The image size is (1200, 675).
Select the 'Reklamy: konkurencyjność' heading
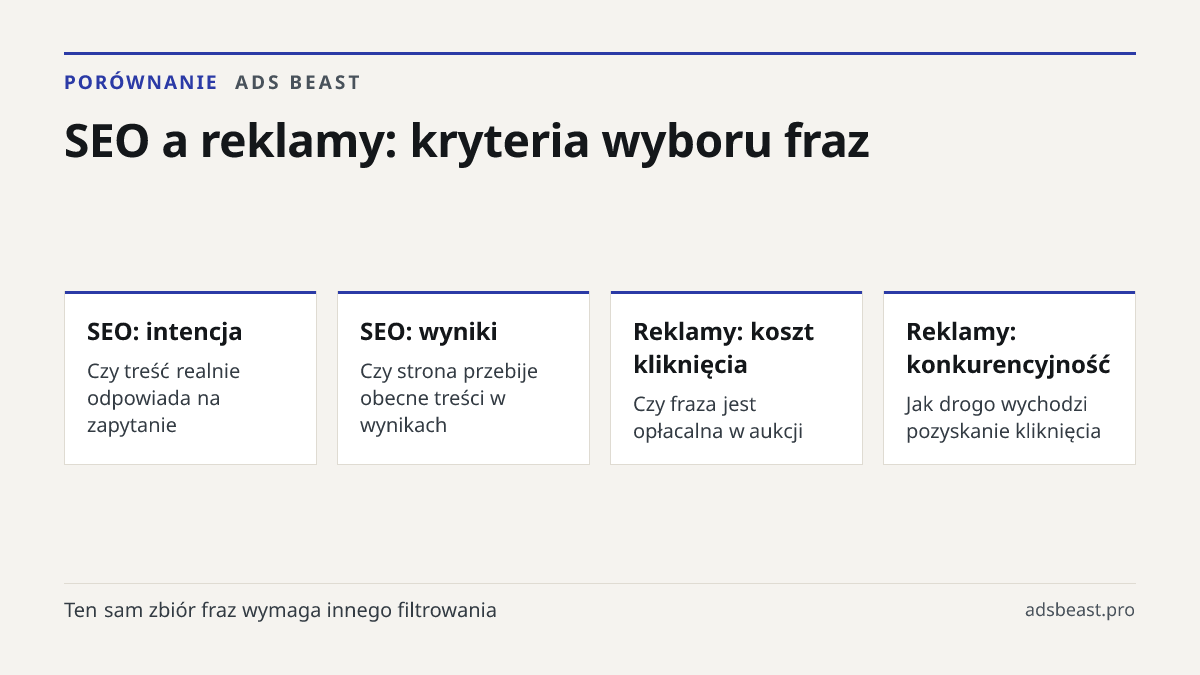point(1008,348)
